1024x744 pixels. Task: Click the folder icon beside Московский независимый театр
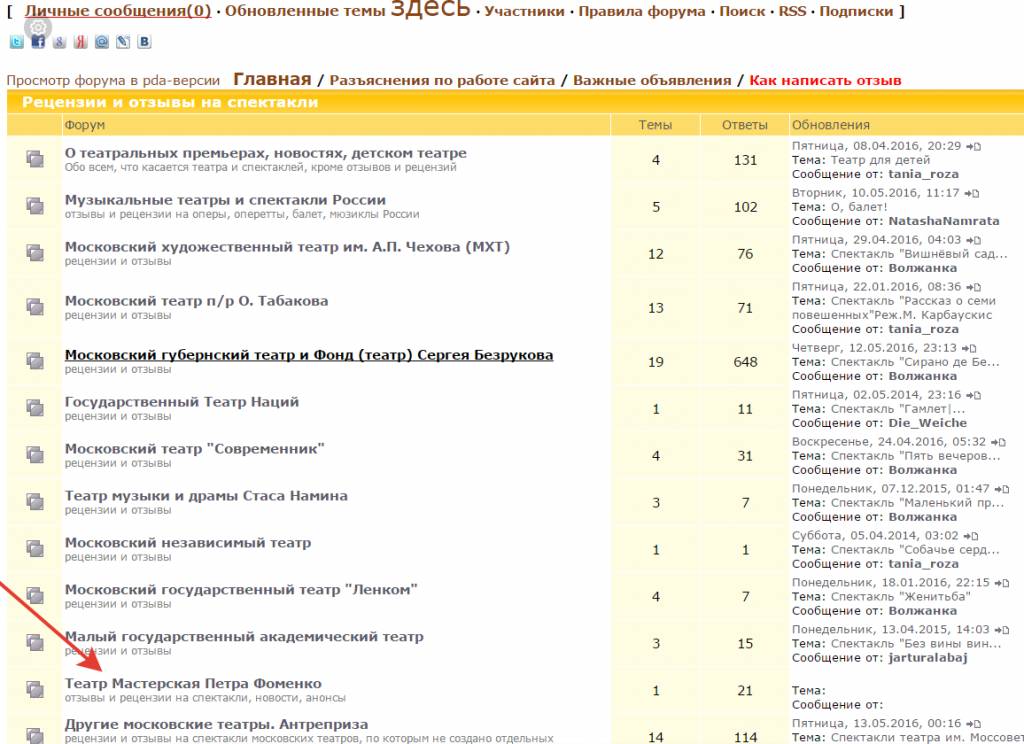click(35, 549)
